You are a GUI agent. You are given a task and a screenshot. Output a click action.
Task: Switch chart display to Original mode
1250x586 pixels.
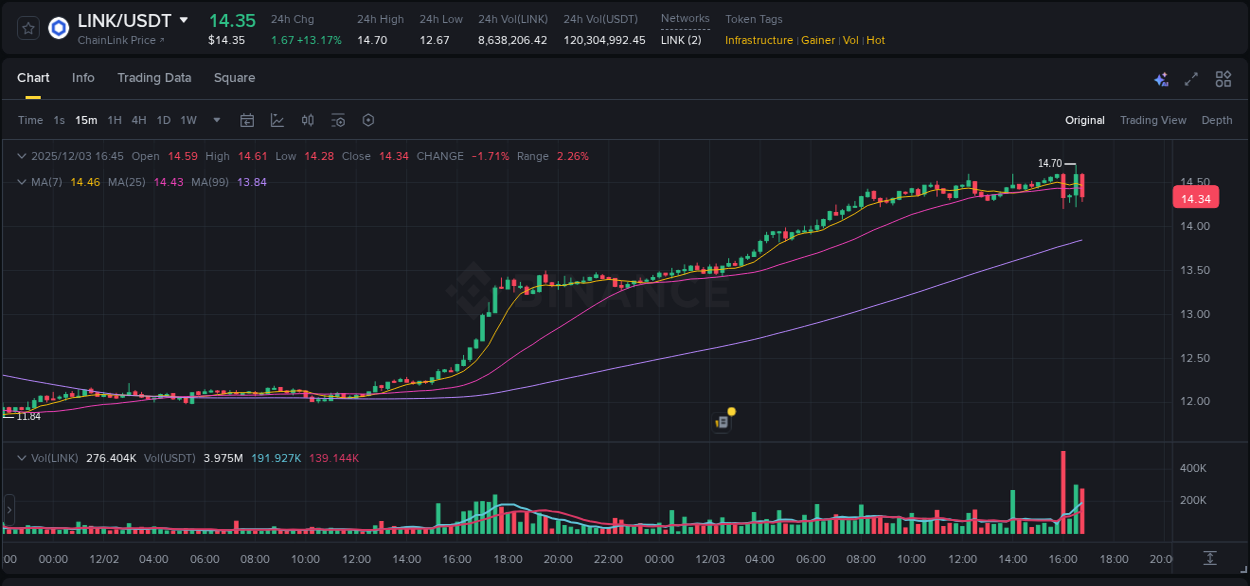pos(1085,120)
